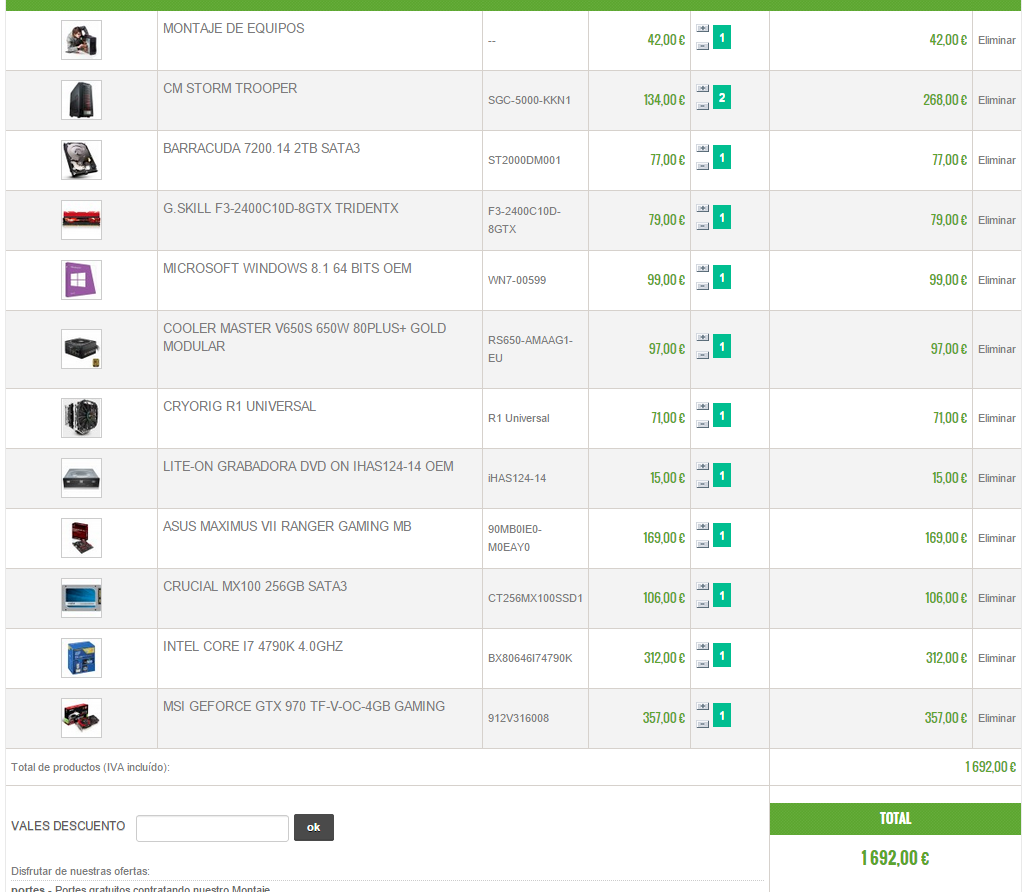Decrease quantity of CM Storm Trooper
This screenshot has height=892, width=1028.
(x=702, y=106)
